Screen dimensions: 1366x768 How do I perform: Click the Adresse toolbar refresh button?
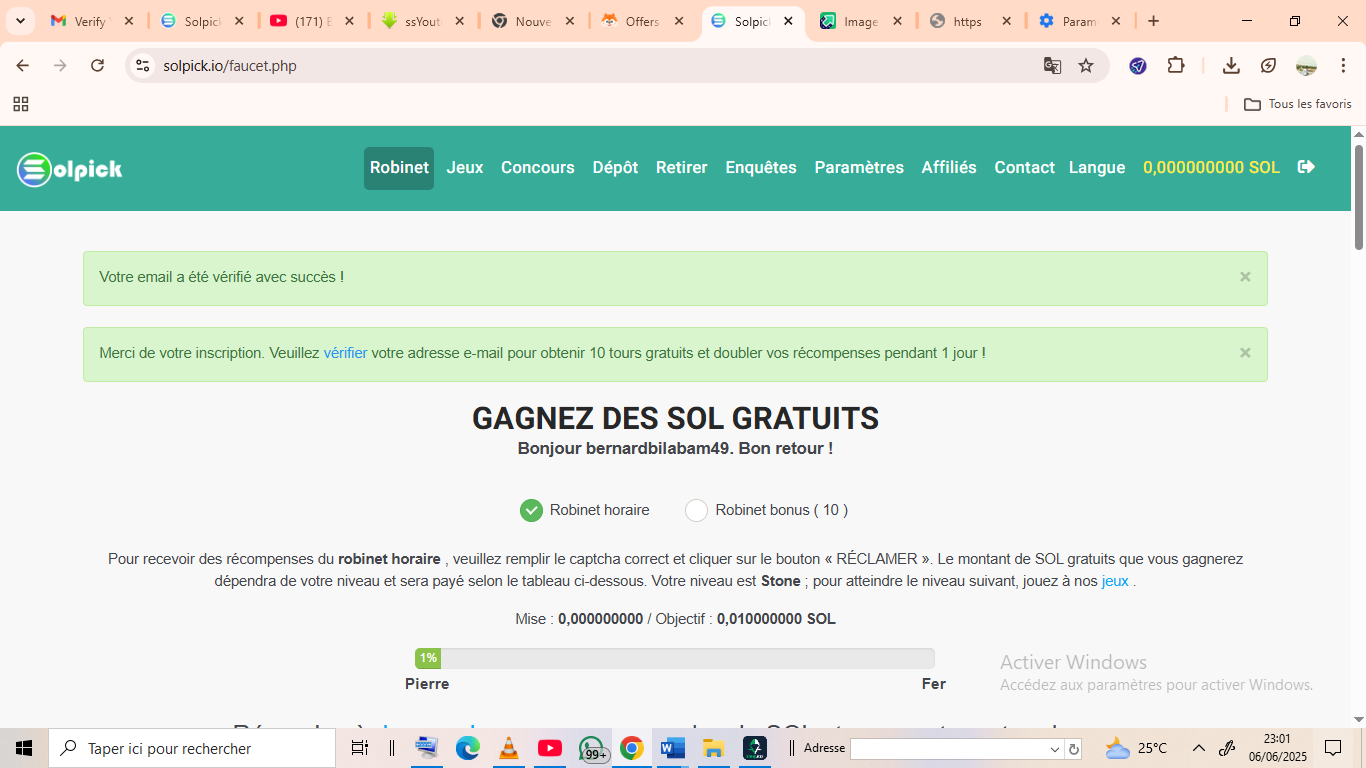point(1074,749)
